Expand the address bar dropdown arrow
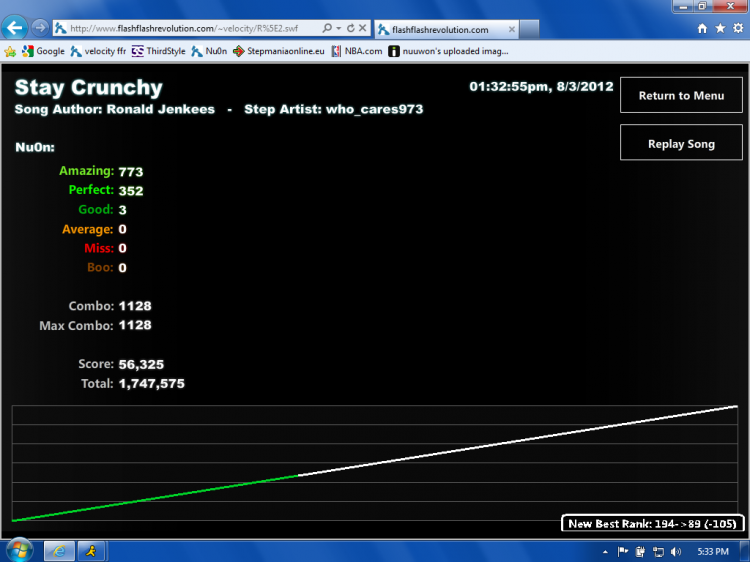Image resolution: width=750 pixels, height=562 pixels. pyautogui.click(x=339, y=28)
